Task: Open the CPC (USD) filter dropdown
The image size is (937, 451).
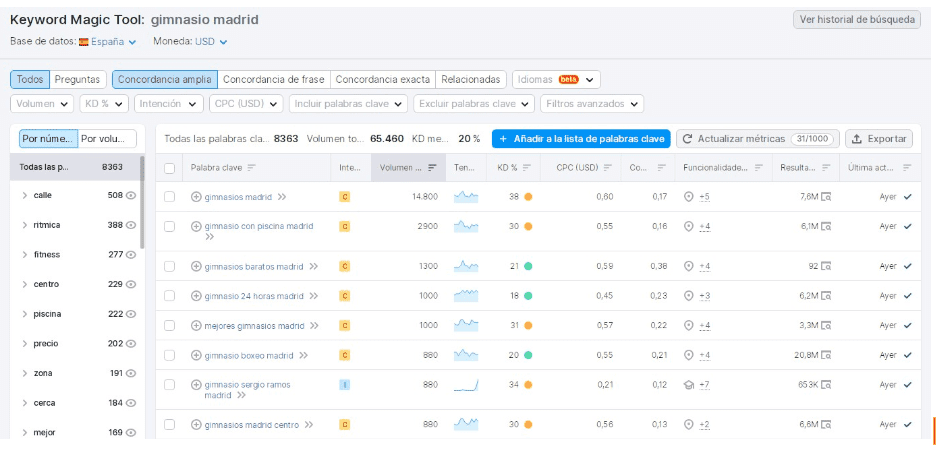Action: coord(246,104)
